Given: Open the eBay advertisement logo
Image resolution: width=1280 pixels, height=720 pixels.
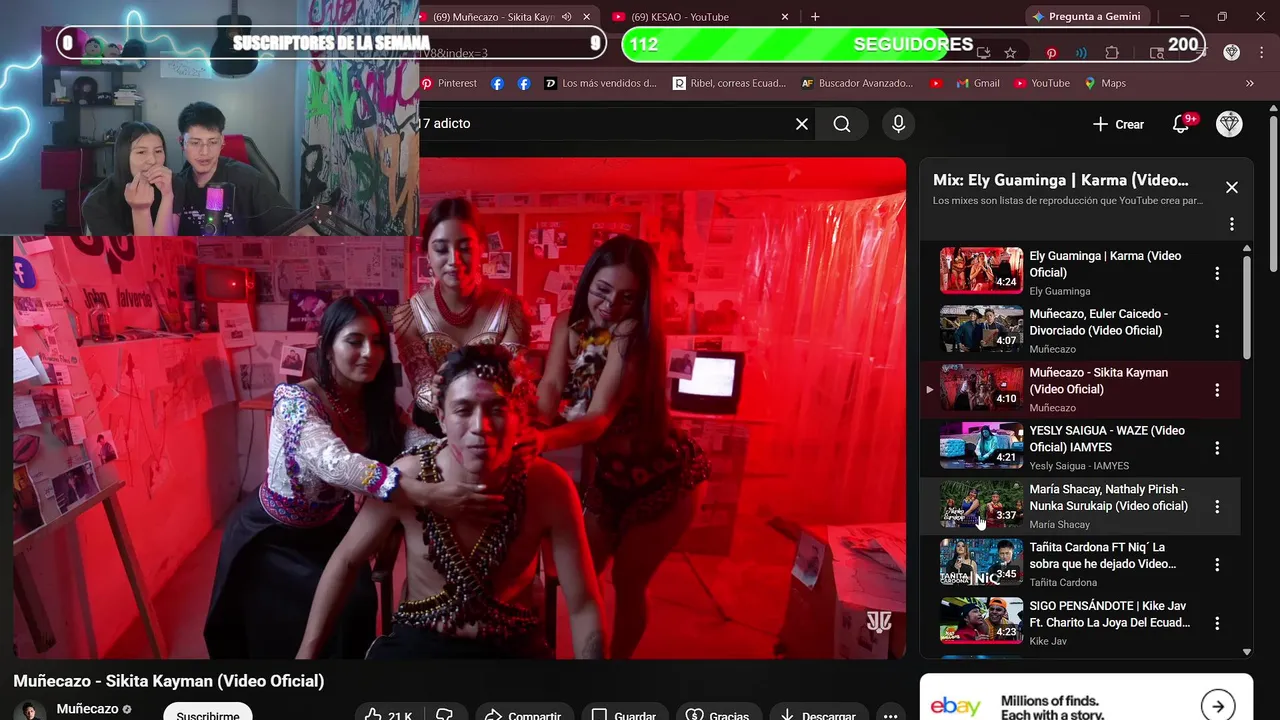Looking at the screenshot, I should coord(956,707).
